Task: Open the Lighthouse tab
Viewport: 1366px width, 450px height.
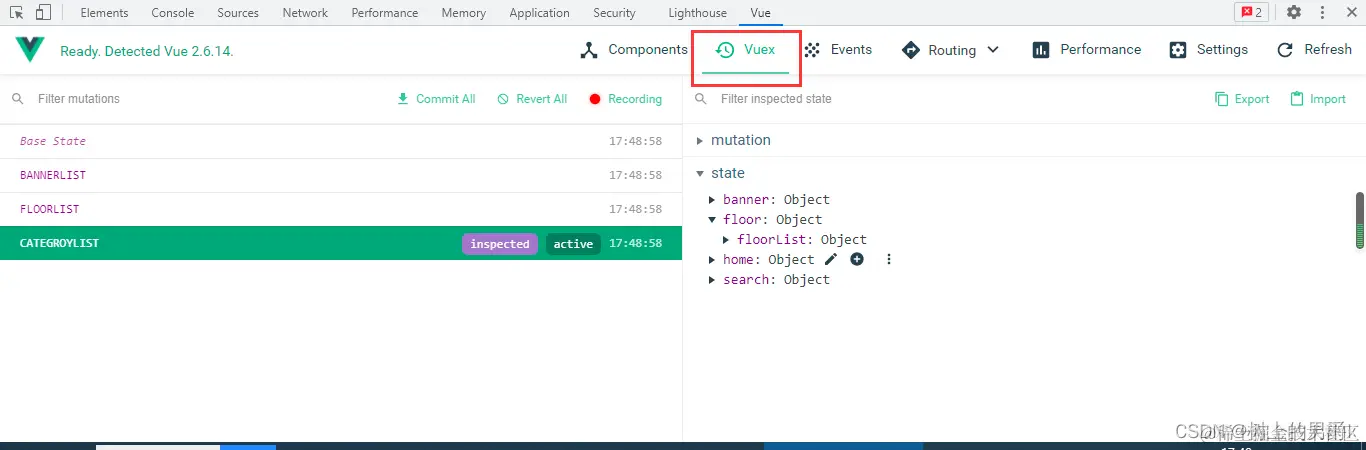Action: 697,13
